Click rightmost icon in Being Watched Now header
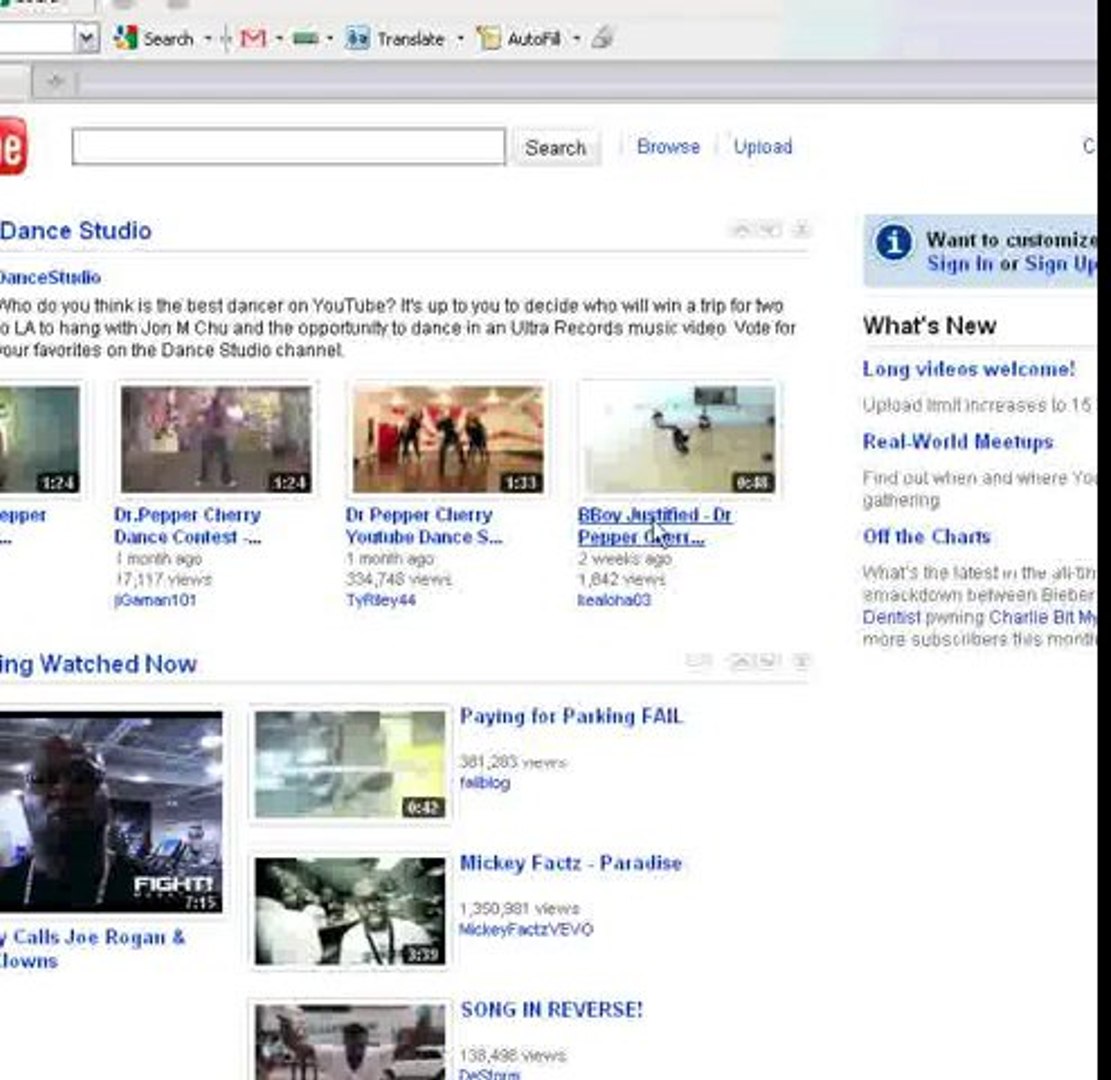The width and height of the screenshot is (1111, 1080). 801,661
